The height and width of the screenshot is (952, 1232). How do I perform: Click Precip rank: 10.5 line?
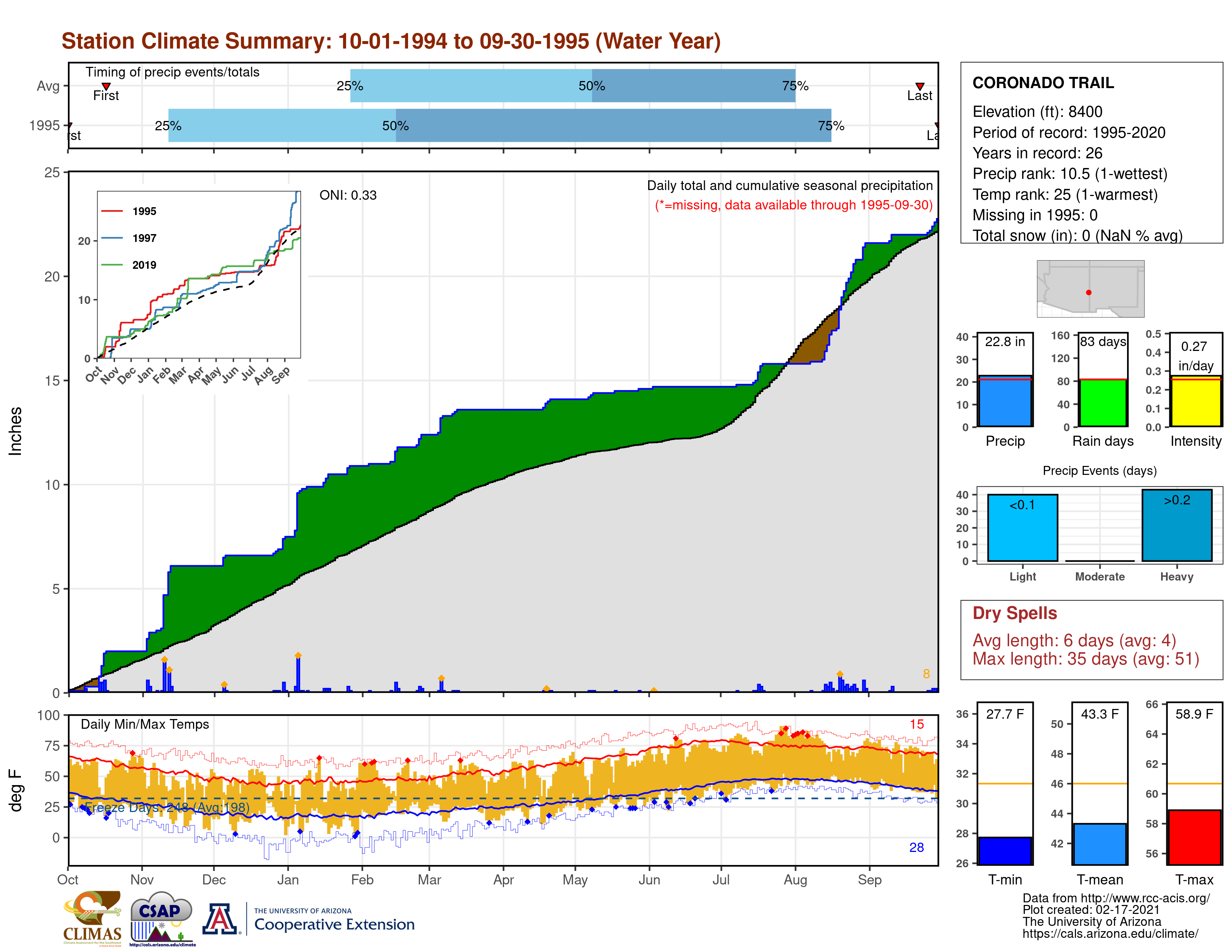pyautogui.click(x=1070, y=174)
